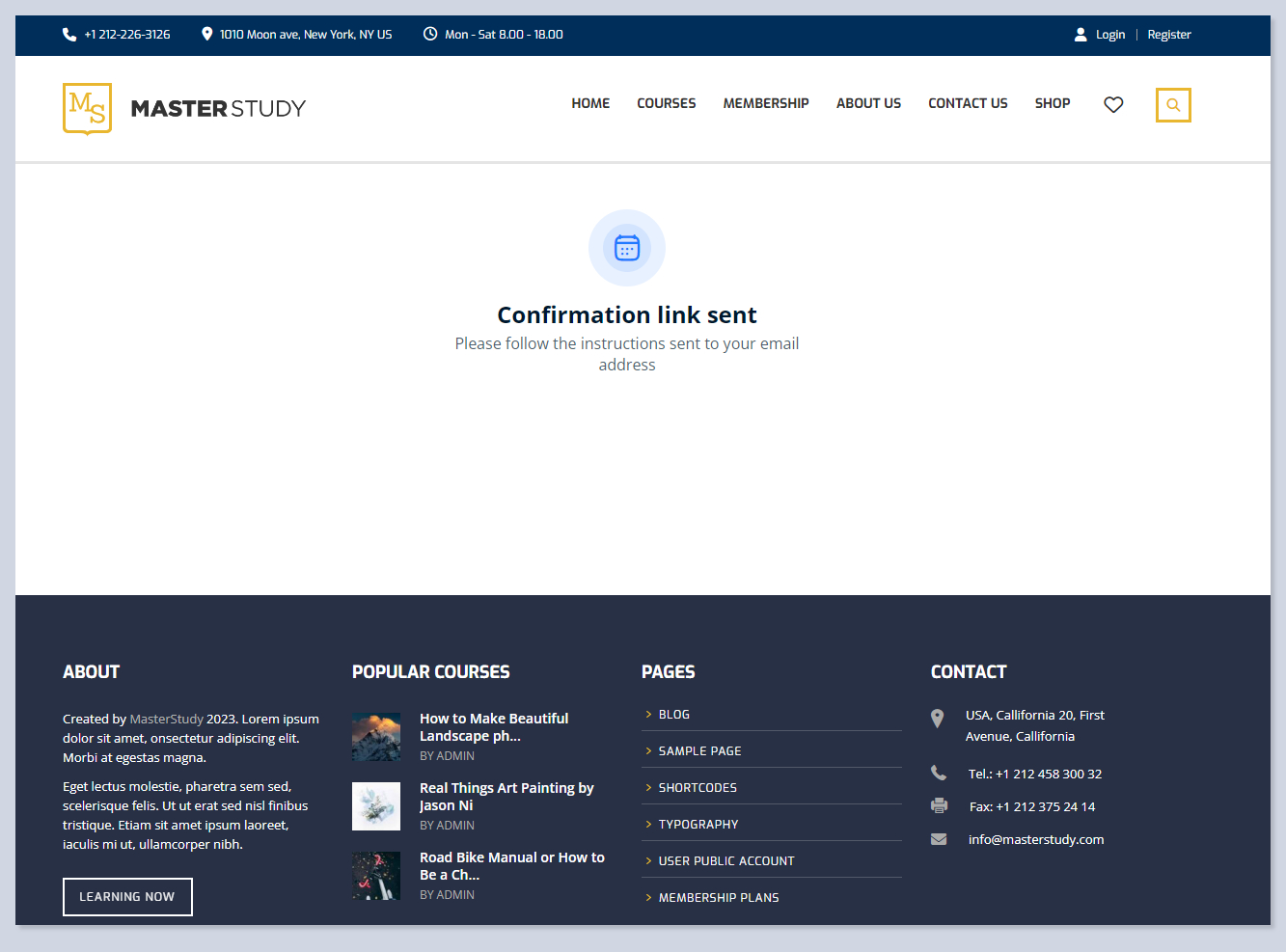
Task: Open Membership Plans footer link
Action: (719, 898)
